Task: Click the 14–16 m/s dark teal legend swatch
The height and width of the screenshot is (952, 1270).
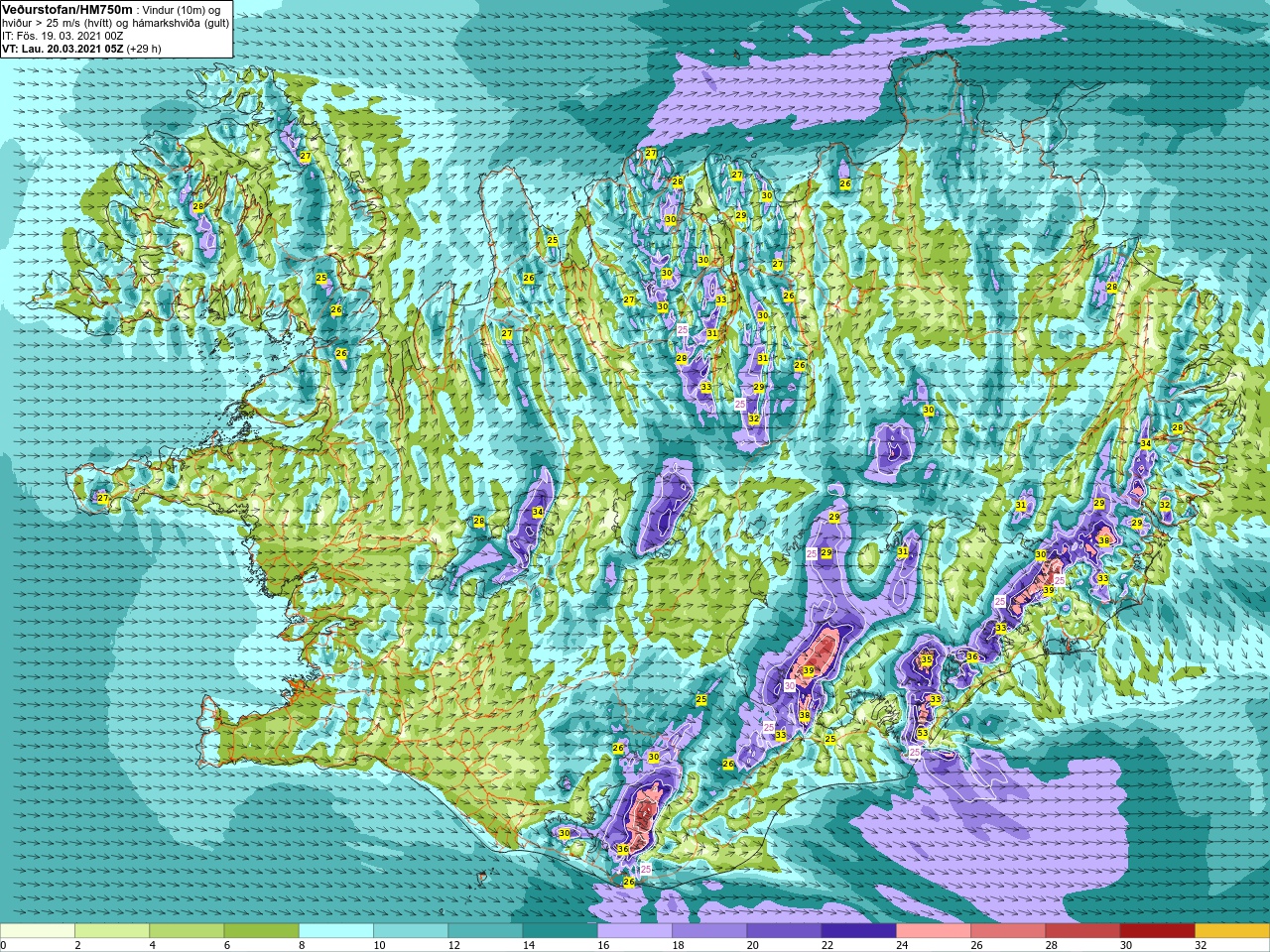Action: click(561, 931)
